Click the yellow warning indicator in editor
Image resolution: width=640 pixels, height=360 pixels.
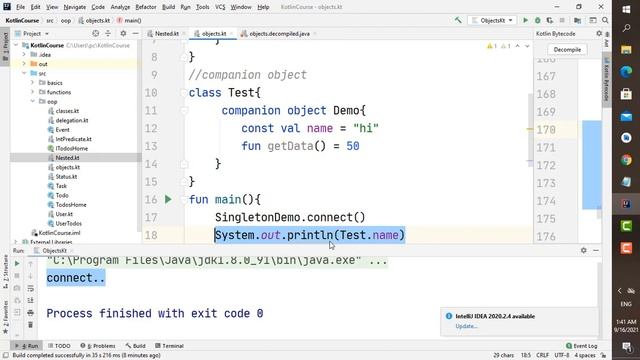tap(492, 46)
